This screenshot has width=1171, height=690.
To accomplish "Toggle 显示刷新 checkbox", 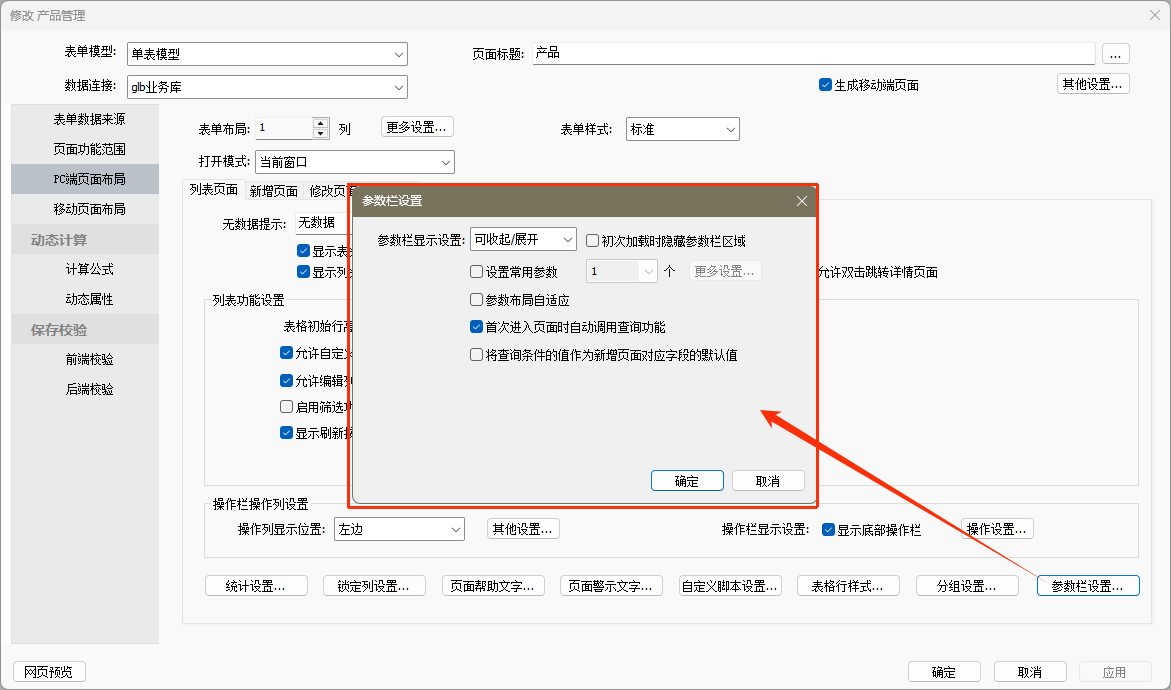I will (x=286, y=432).
